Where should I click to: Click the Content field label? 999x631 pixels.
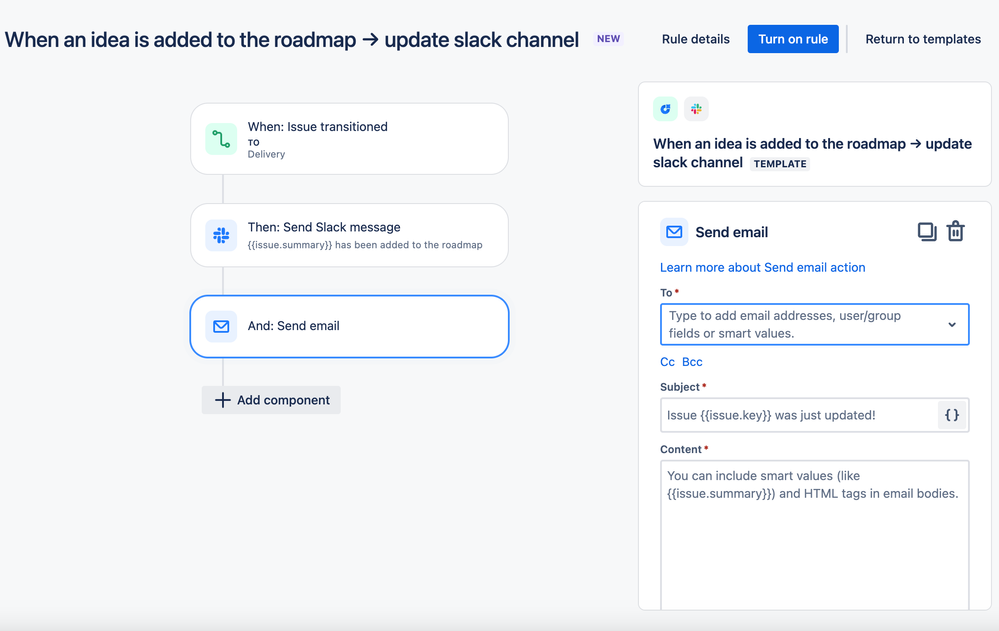pos(680,449)
